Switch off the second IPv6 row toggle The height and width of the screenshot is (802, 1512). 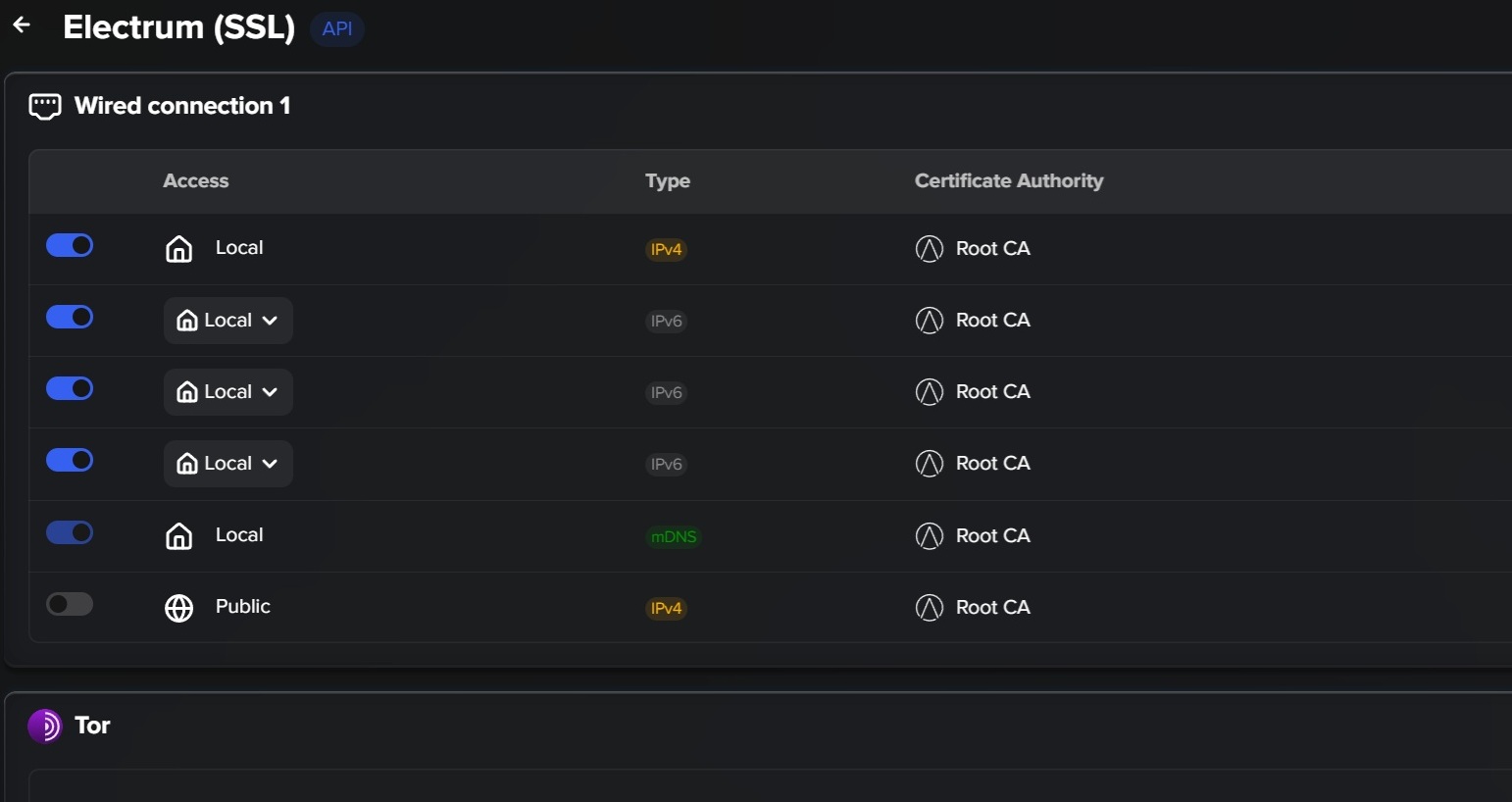point(70,388)
